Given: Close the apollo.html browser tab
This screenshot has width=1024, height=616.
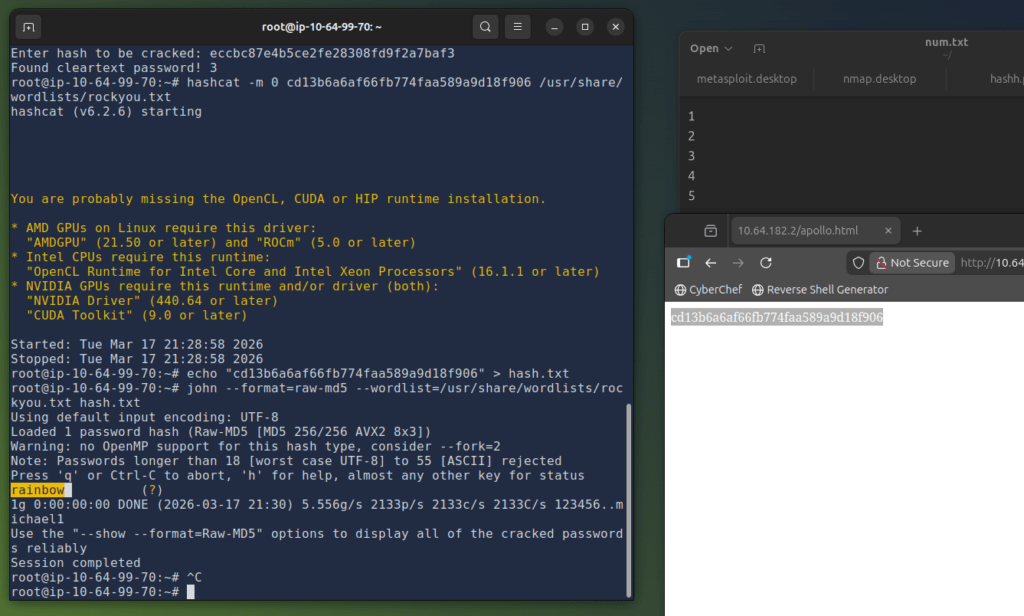Looking at the screenshot, I should click(888, 231).
